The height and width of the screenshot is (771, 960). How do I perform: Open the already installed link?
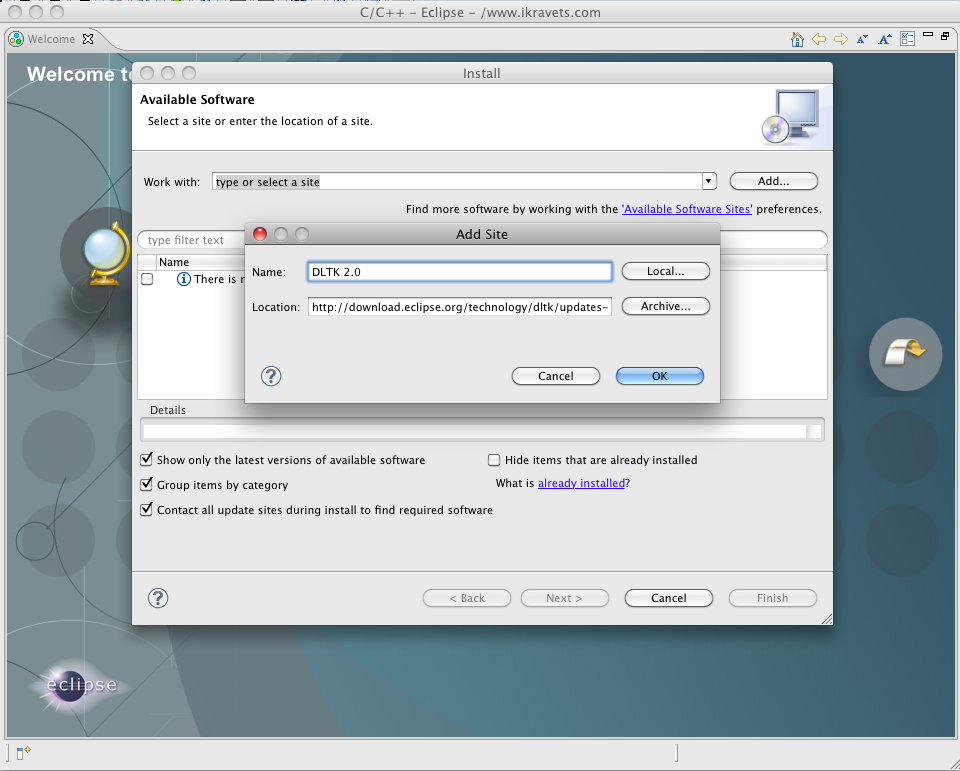tap(581, 483)
